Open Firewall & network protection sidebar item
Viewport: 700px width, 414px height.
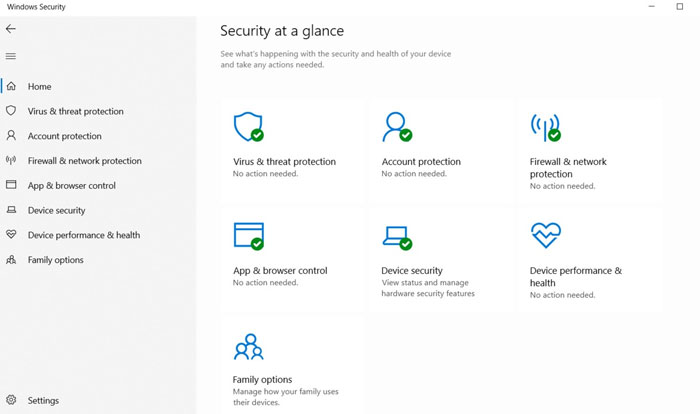coord(84,161)
